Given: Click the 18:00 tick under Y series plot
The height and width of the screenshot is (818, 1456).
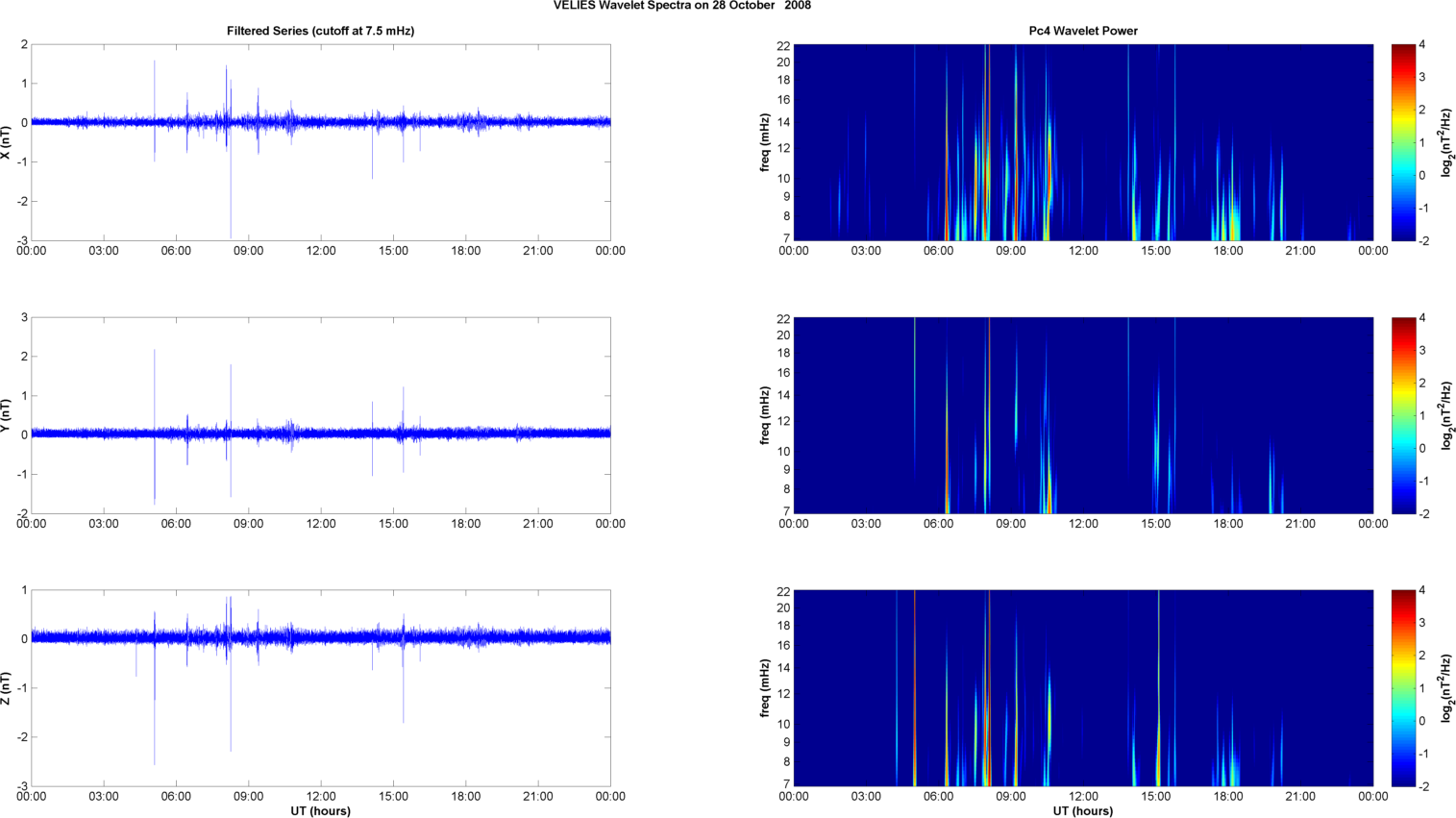Looking at the screenshot, I should pyautogui.click(x=466, y=524).
